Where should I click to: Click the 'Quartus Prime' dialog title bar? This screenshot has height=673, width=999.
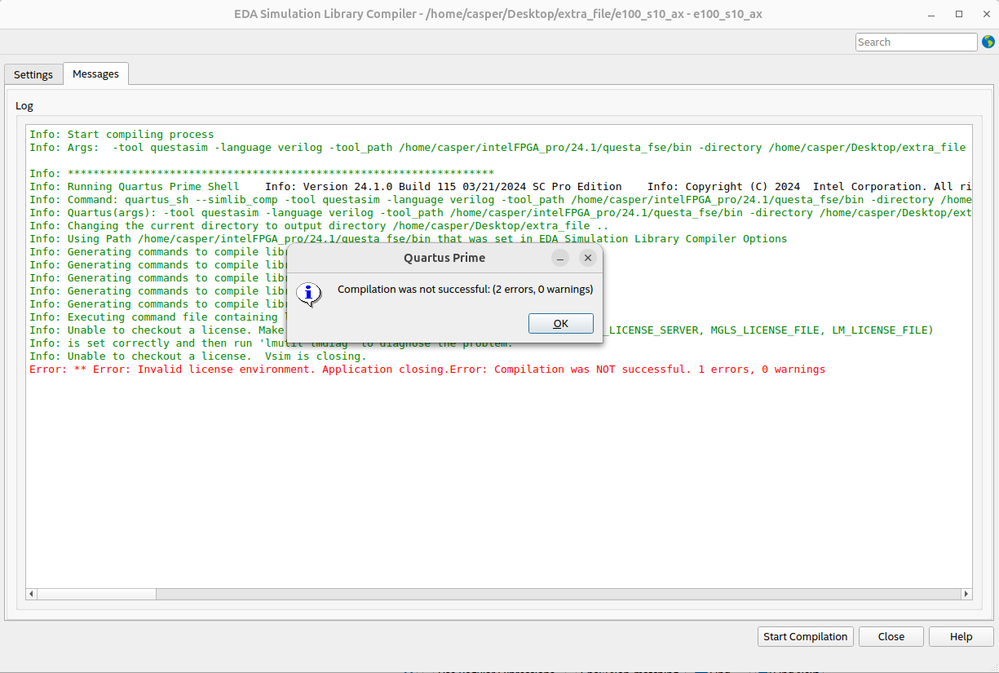click(x=444, y=257)
